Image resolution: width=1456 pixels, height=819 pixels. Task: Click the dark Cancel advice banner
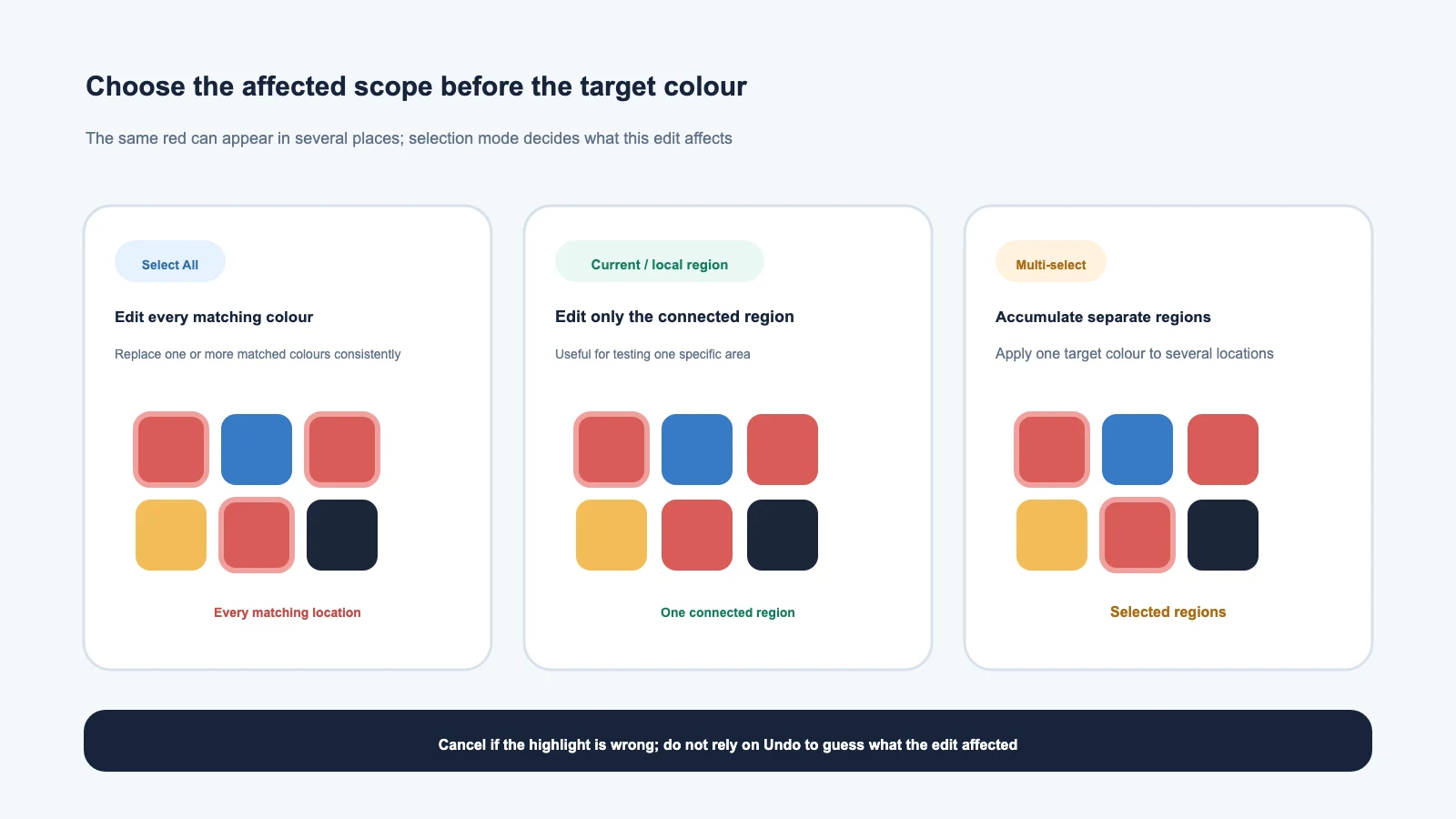click(728, 741)
